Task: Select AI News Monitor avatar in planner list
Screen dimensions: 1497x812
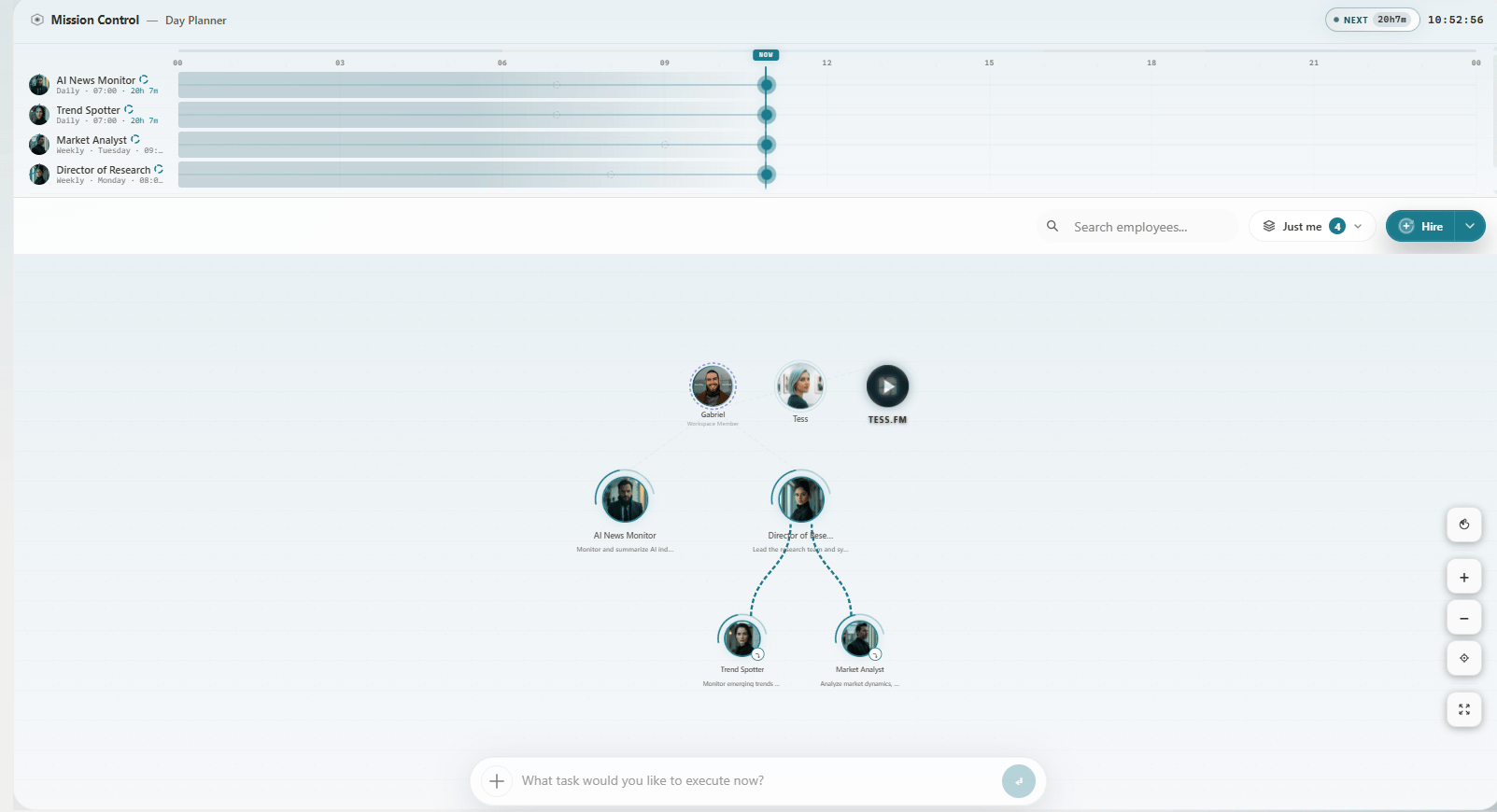Action: click(39, 85)
